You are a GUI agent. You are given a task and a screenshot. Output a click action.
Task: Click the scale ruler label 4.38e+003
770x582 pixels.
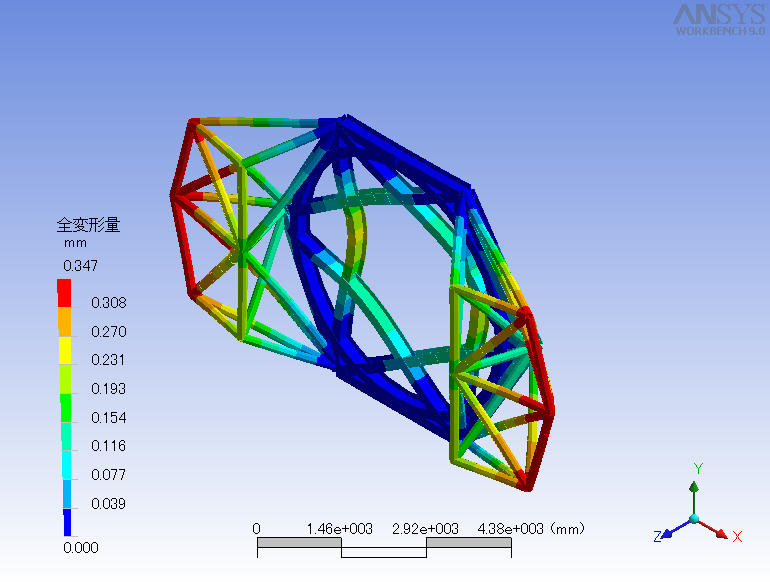point(511,529)
